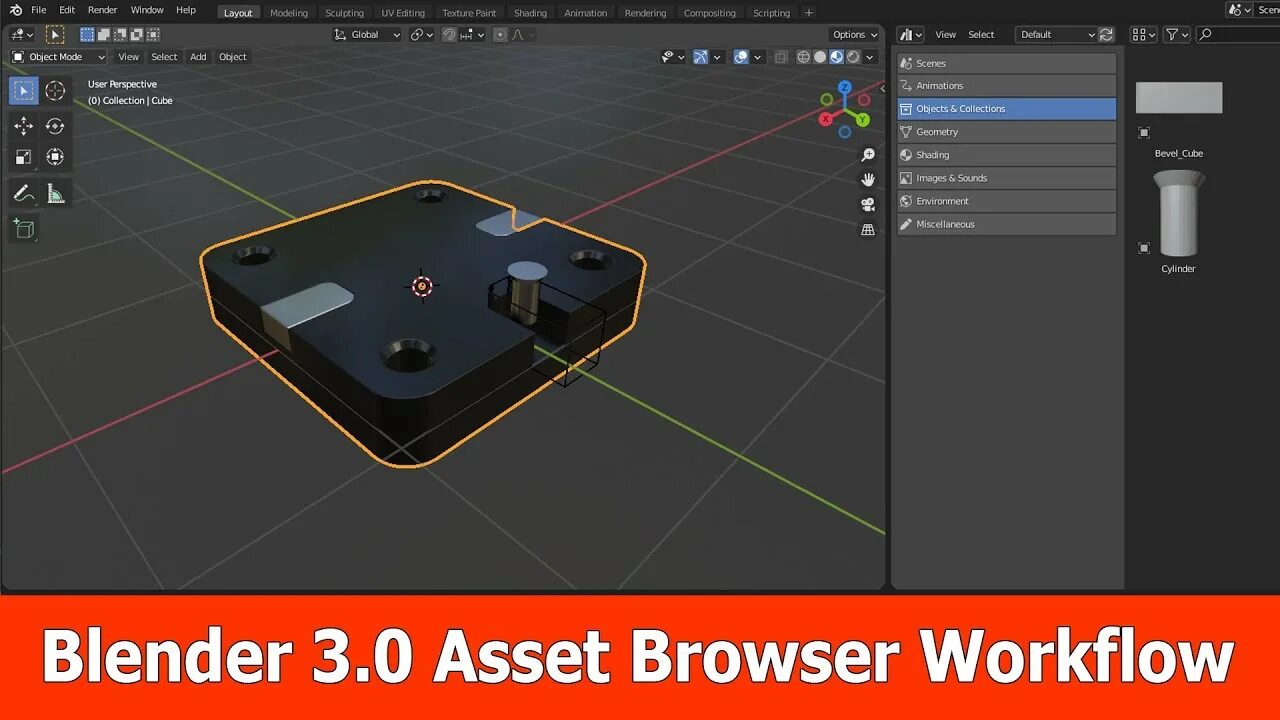
Task: Select the Images & Sounds asset category
Action: click(1006, 178)
